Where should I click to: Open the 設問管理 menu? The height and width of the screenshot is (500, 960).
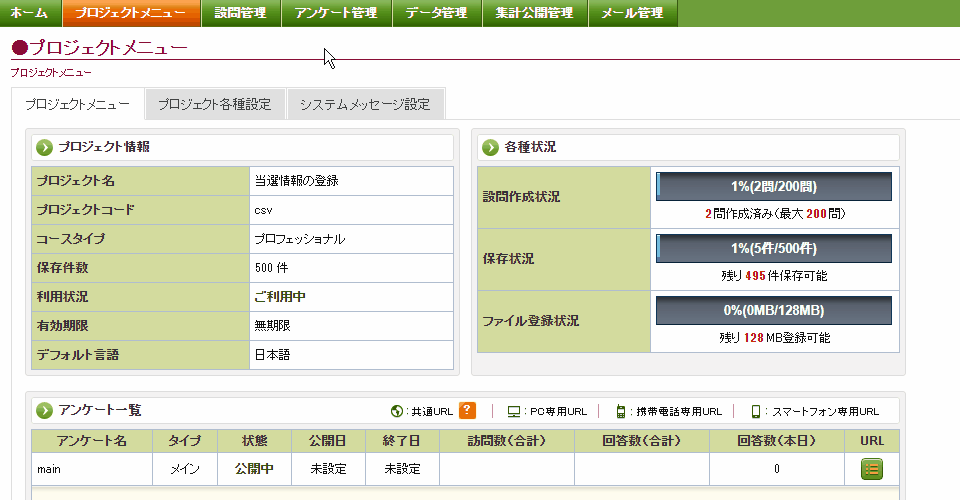[240, 13]
